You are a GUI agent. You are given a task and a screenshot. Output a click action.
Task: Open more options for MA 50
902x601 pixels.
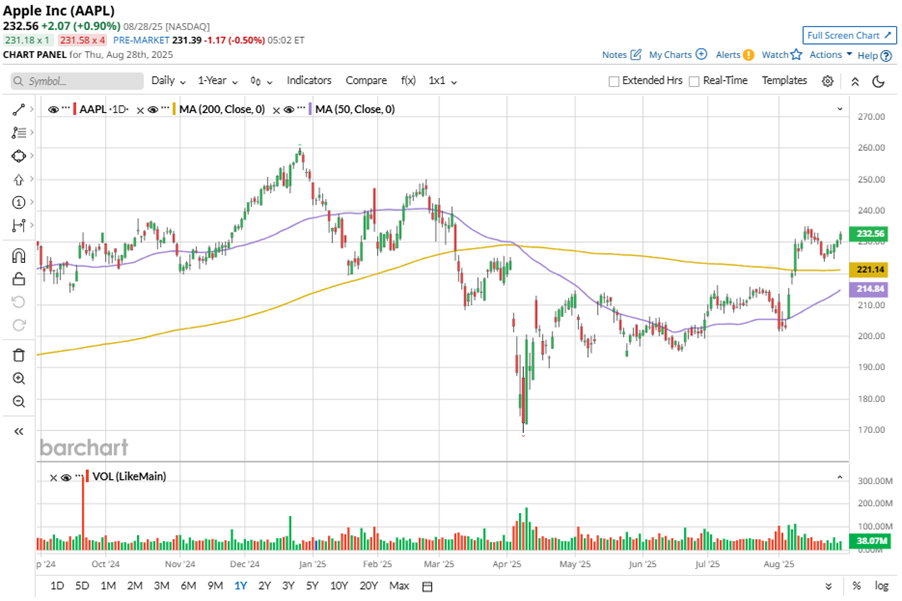(301, 108)
